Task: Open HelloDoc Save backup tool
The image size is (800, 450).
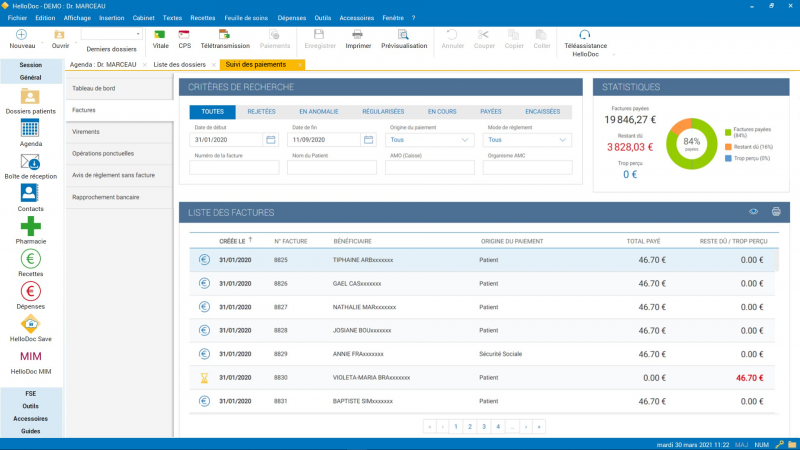Action: pos(30,324)
